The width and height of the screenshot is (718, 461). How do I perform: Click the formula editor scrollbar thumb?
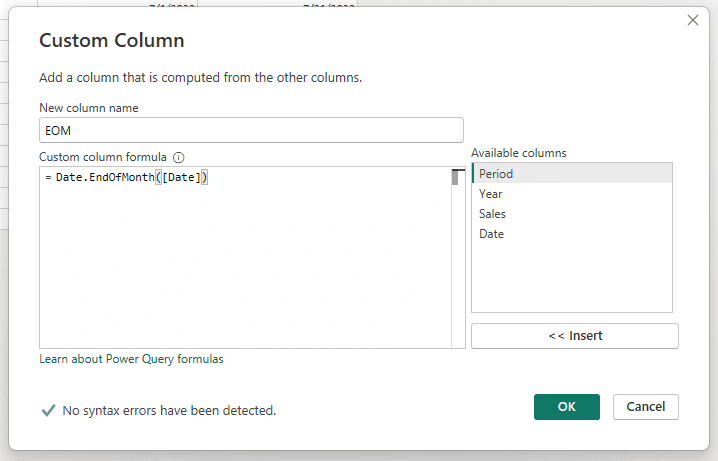(455, 178)
